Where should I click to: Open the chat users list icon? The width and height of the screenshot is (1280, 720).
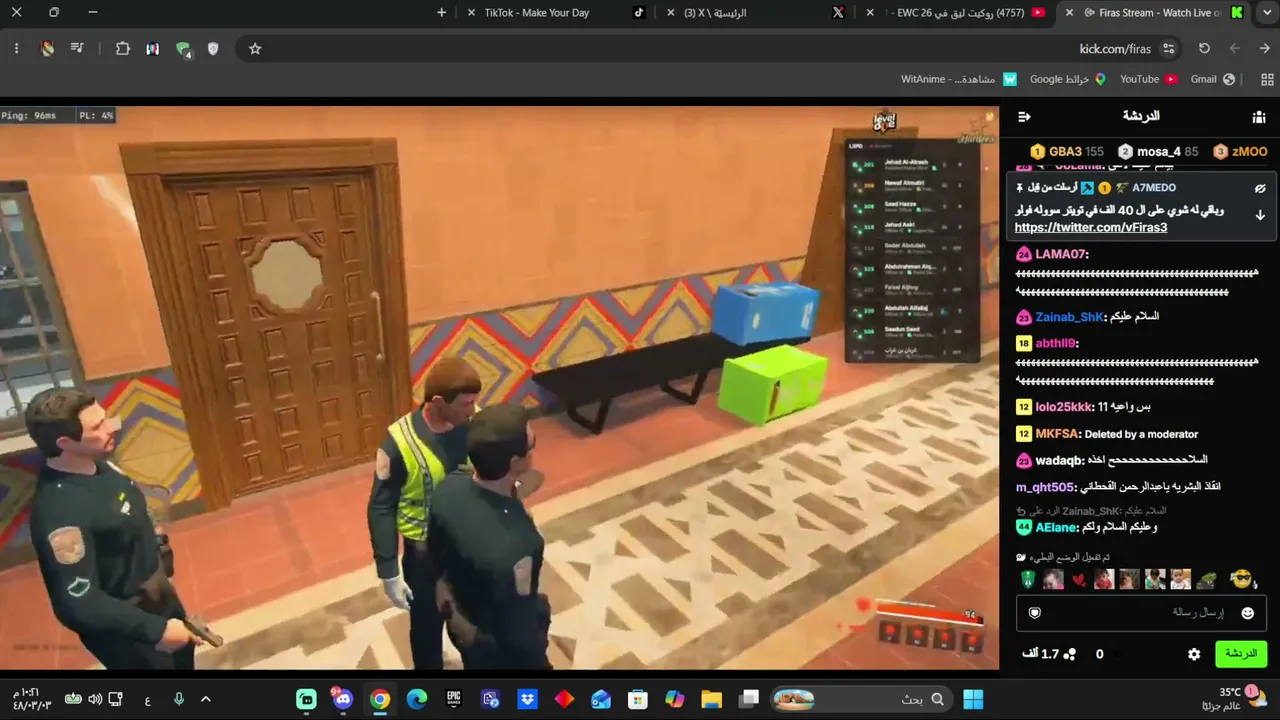1259,117
